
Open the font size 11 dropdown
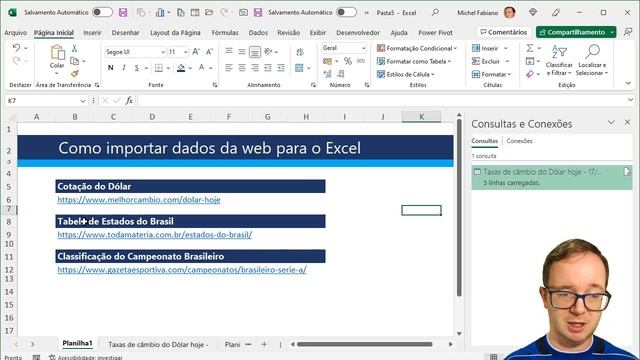tap(186, 52)
